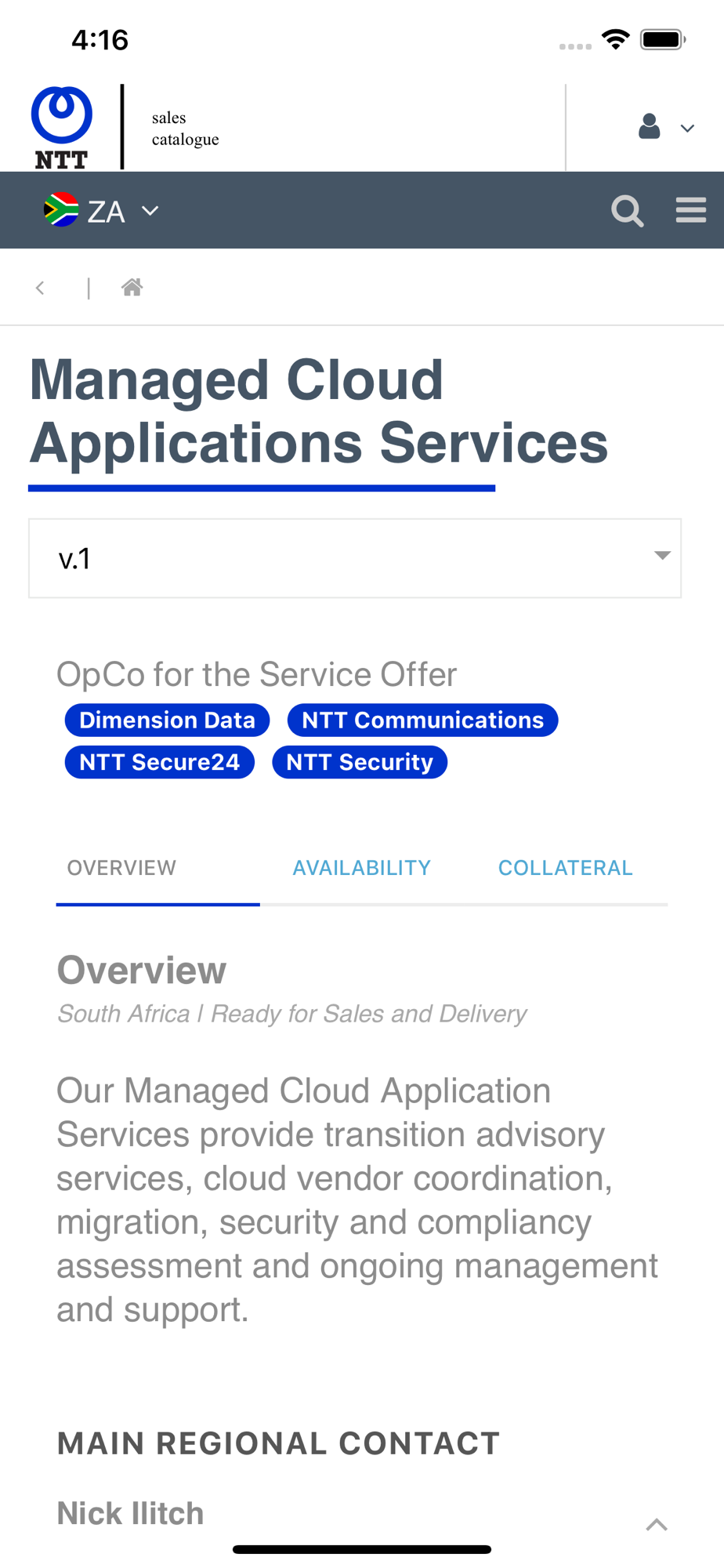Select the NTT Communications tag
This screenshot has height=1568, width=724.
(422, 720)
